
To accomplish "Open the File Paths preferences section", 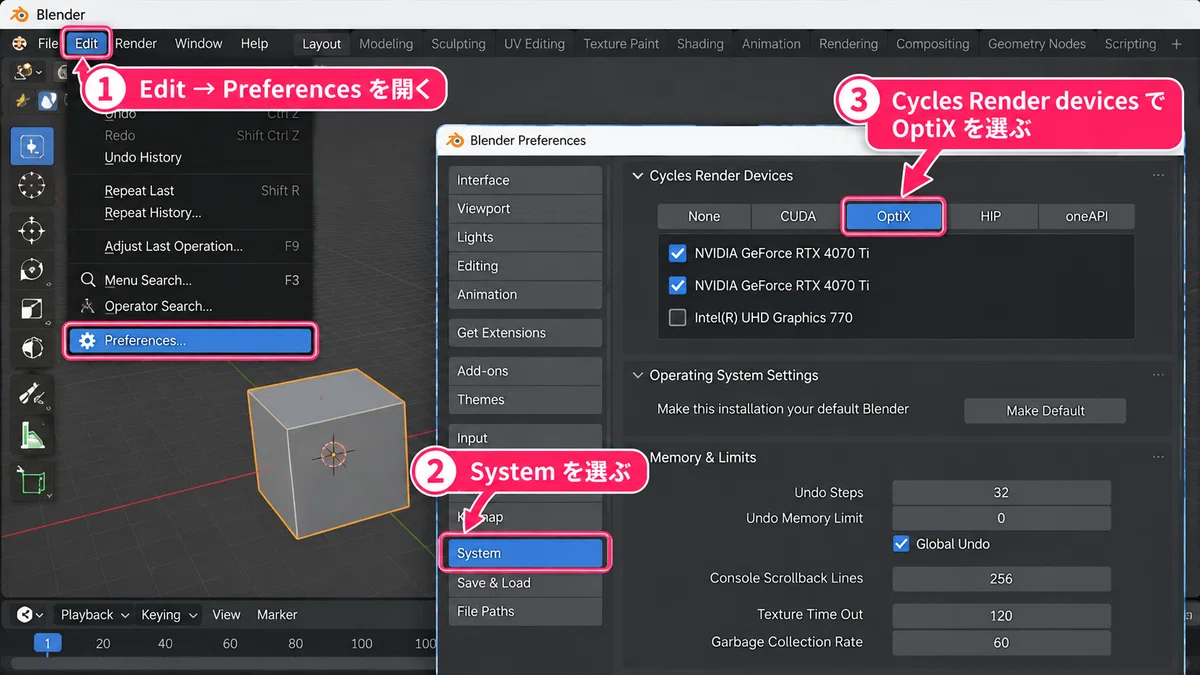I will click(x=525, y=611).
